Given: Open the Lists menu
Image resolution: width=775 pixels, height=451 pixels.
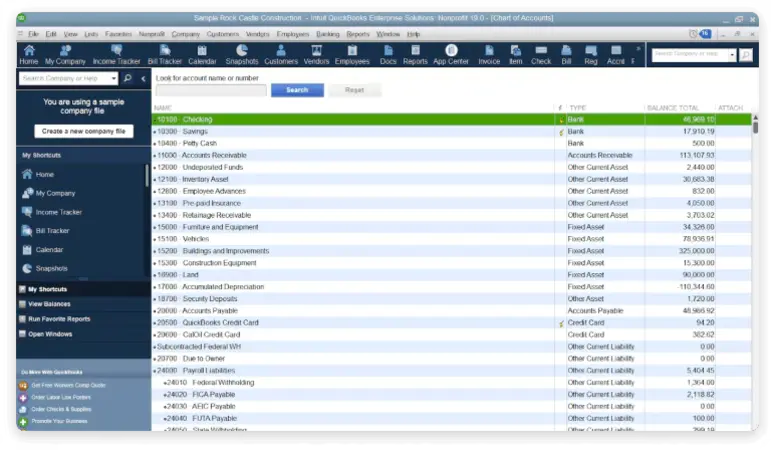Looking at the screenshot, I should (91, 34).
